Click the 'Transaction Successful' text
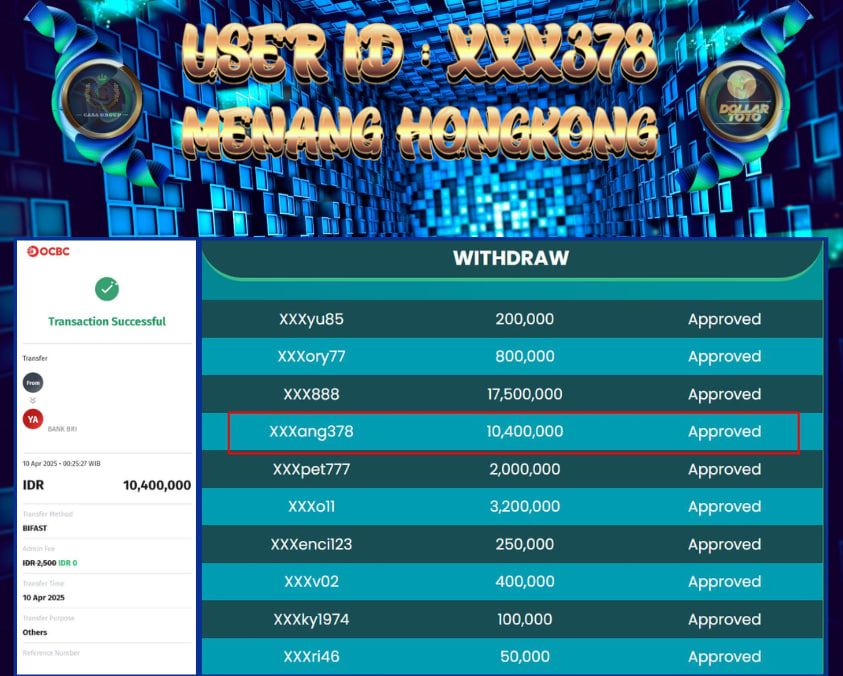The width and height of the screenshot is (843, 676). [107, 322]
